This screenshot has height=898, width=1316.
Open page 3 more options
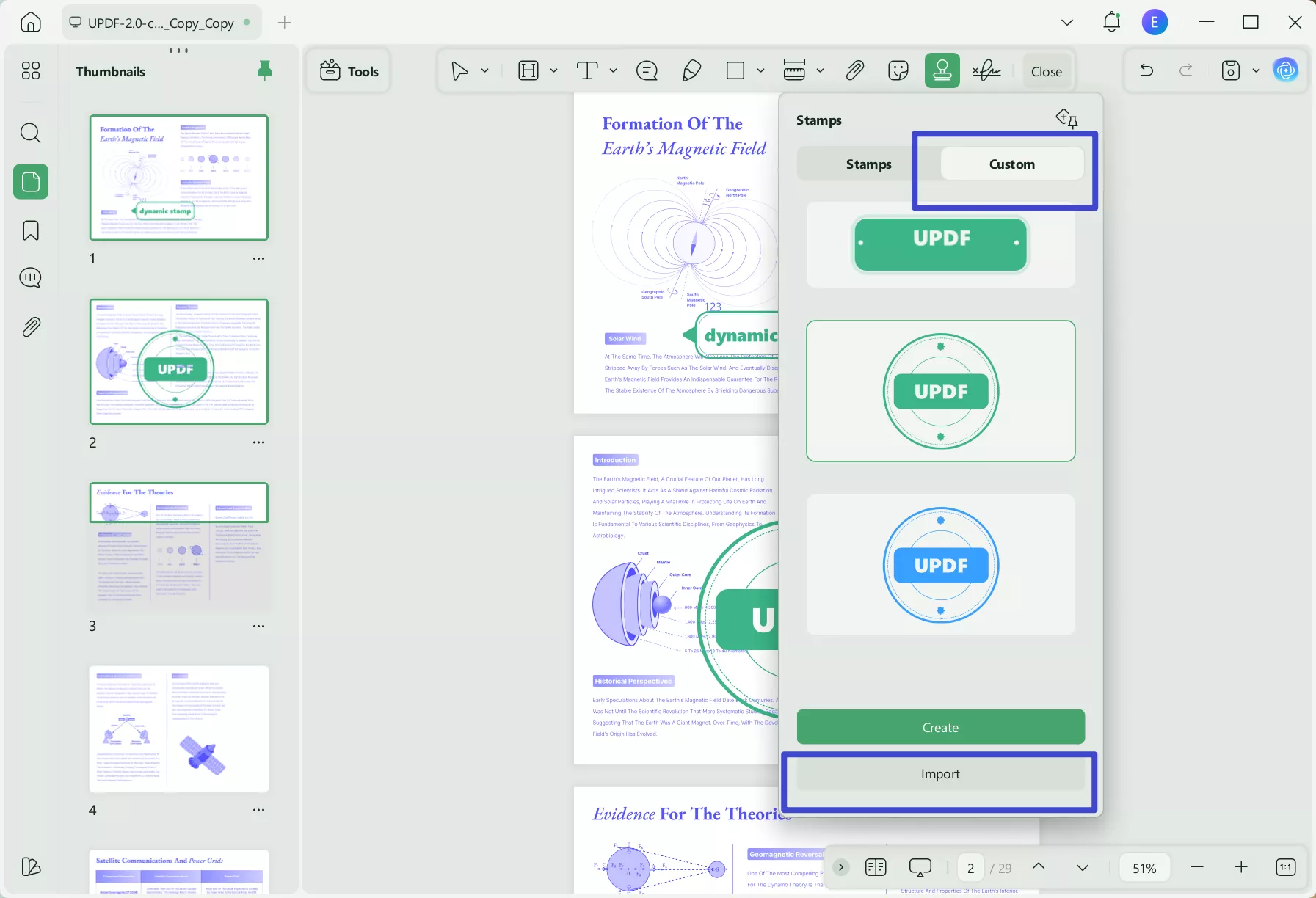click(258, 626)
